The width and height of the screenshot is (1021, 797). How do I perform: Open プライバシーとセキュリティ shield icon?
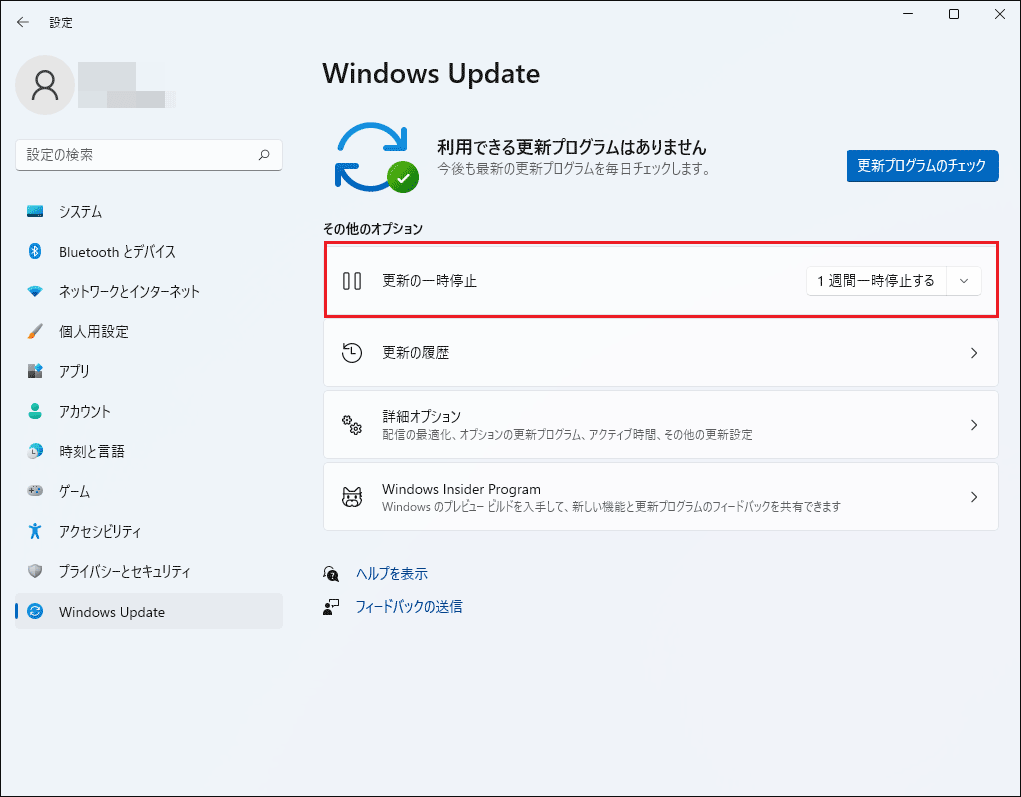coord(35,571)
